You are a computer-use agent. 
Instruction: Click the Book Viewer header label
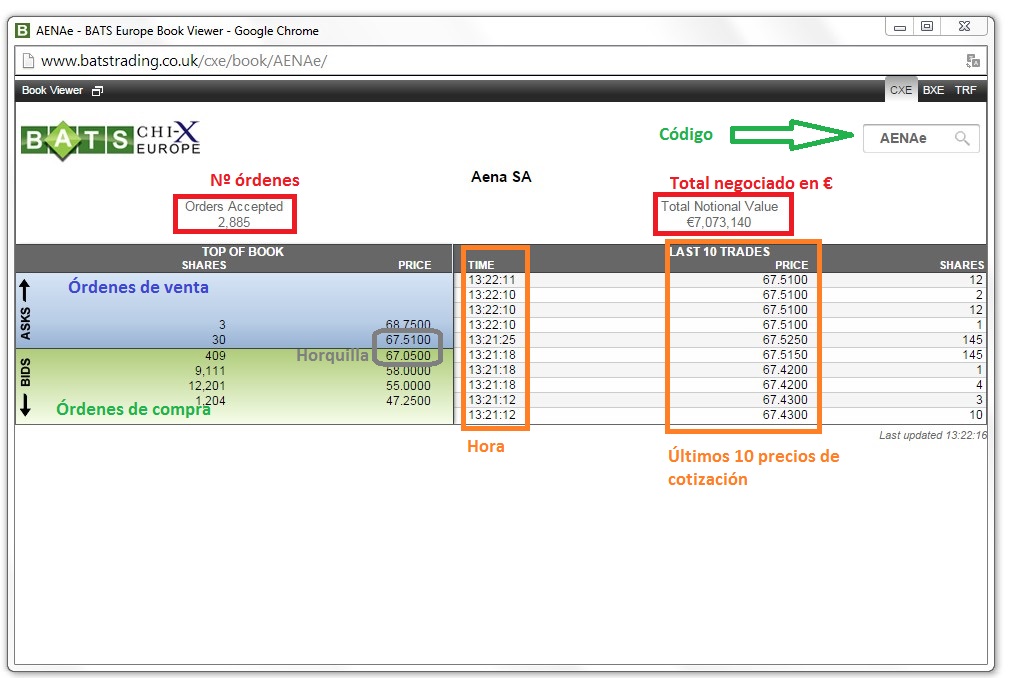tap(52, 90)
